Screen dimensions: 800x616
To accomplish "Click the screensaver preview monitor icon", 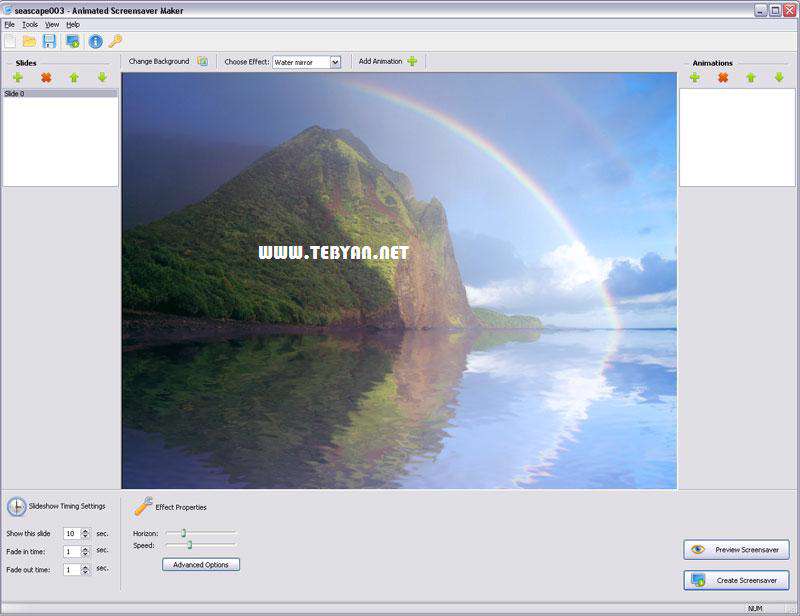I will click(72, 43).
